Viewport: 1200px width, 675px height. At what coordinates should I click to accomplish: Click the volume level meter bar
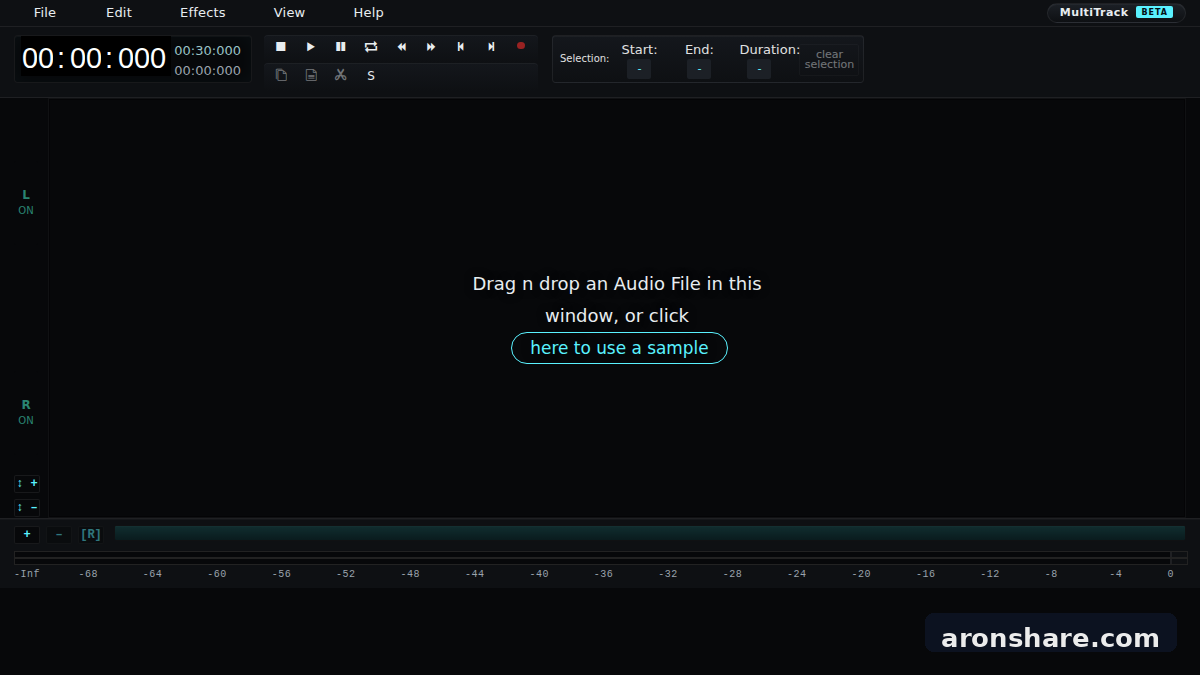pyautogui.click(x=600, y=558)
